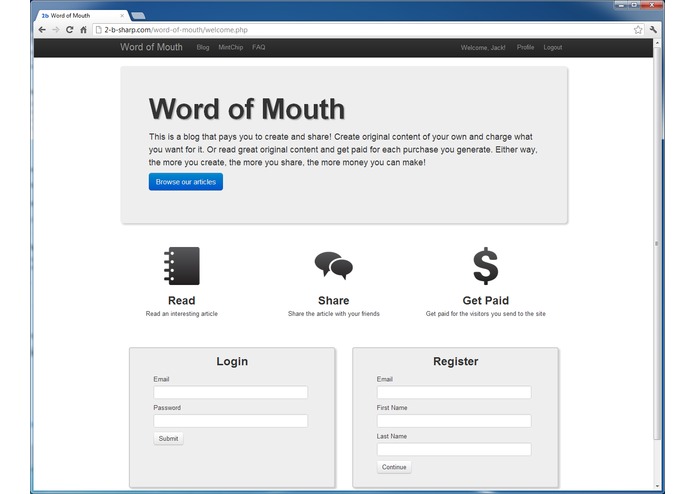This screenshot has height=494, width=695.
Task: Click the Get Paid heading
Action: point(486,300)
